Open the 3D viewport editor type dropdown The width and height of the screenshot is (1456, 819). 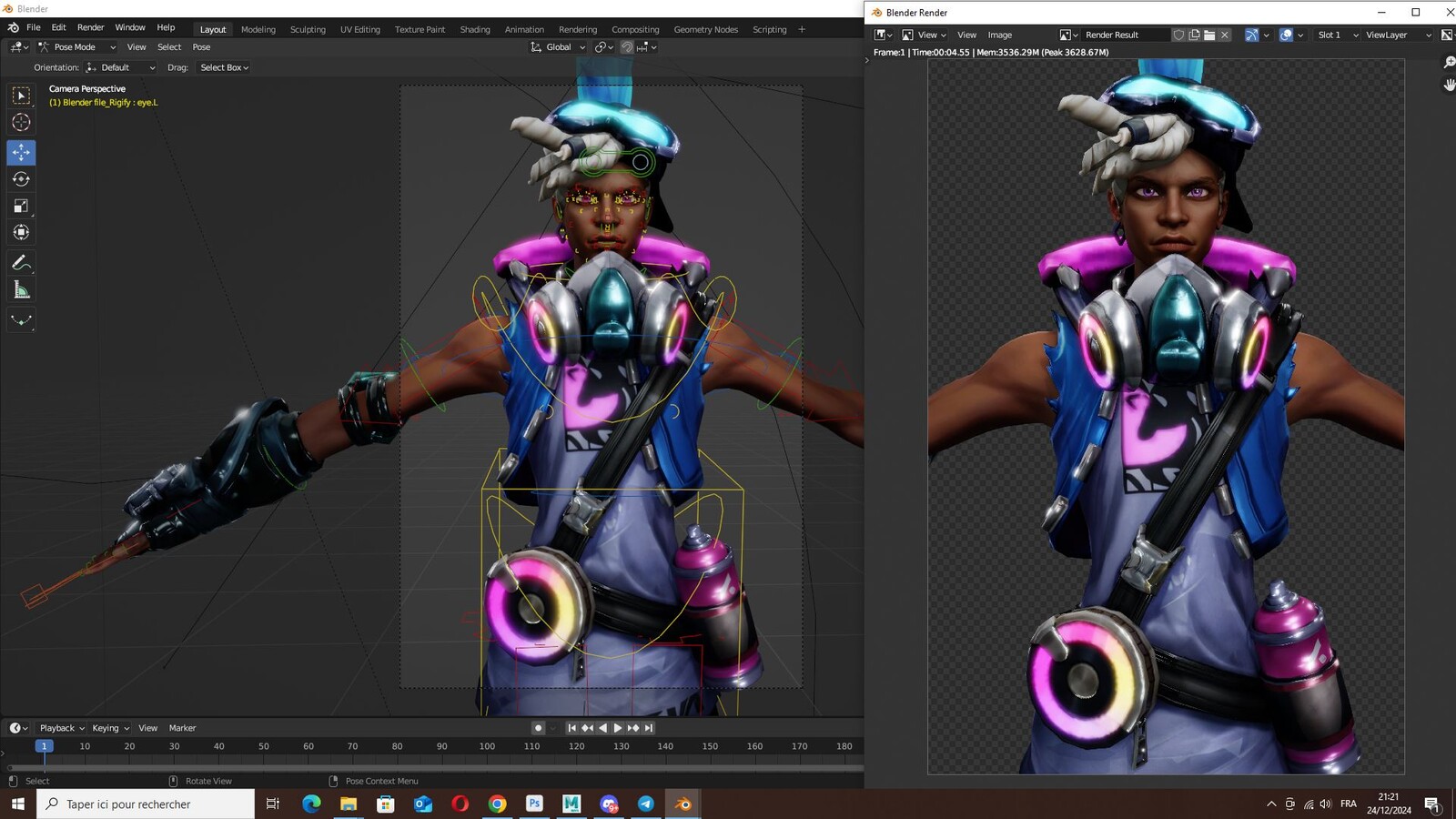pos(18,47)
